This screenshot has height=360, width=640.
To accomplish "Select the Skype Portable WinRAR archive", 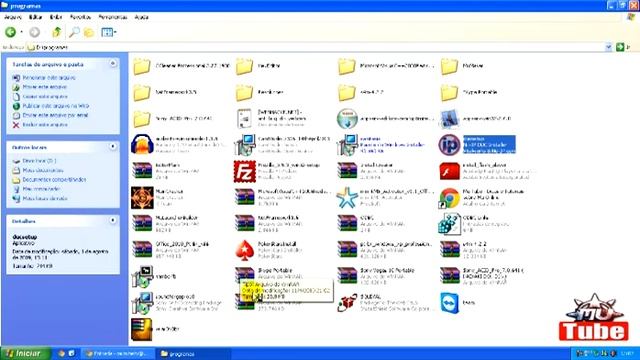I will click(x=244, y=274).
